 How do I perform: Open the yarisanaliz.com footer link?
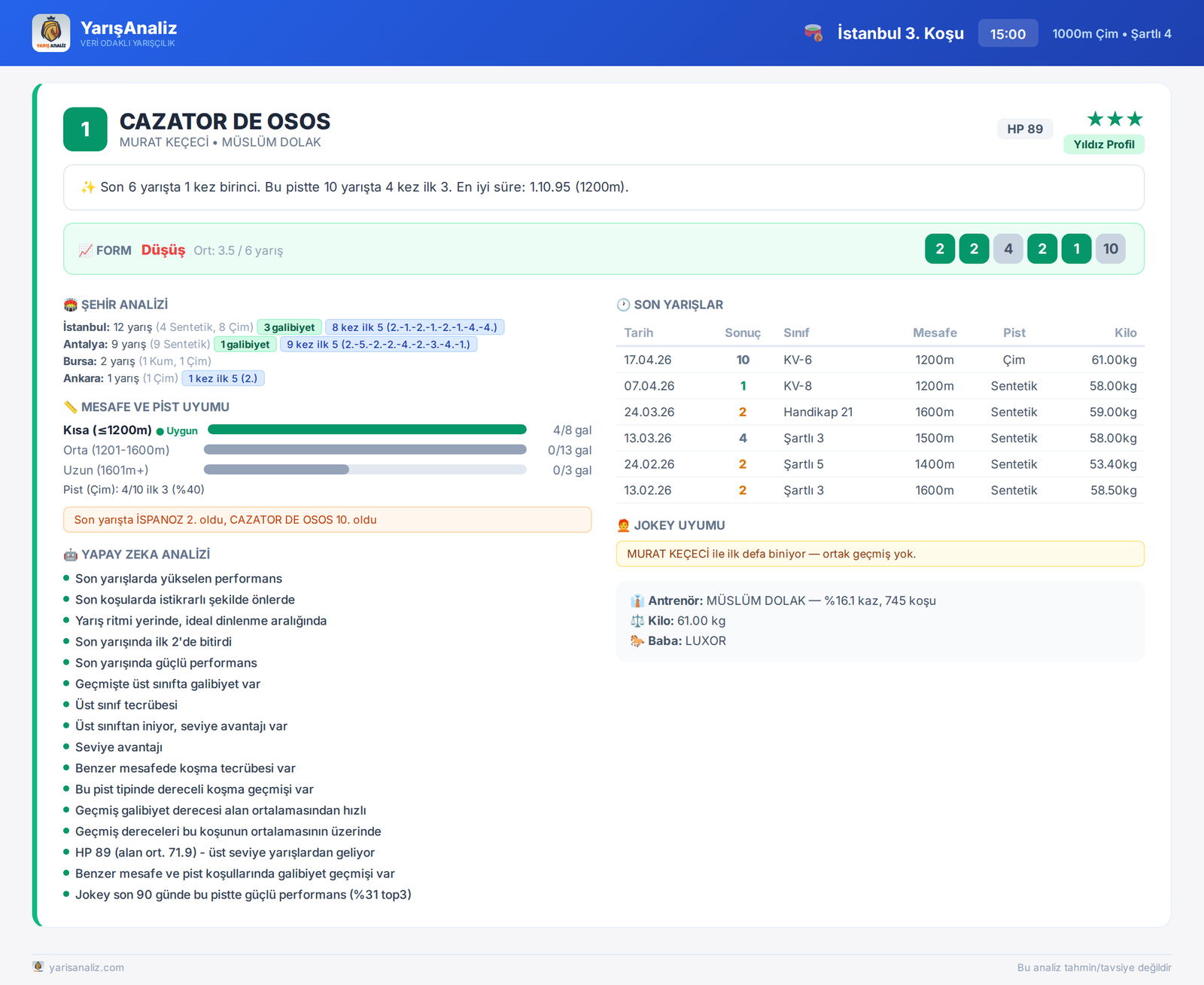tap(87, 968)
